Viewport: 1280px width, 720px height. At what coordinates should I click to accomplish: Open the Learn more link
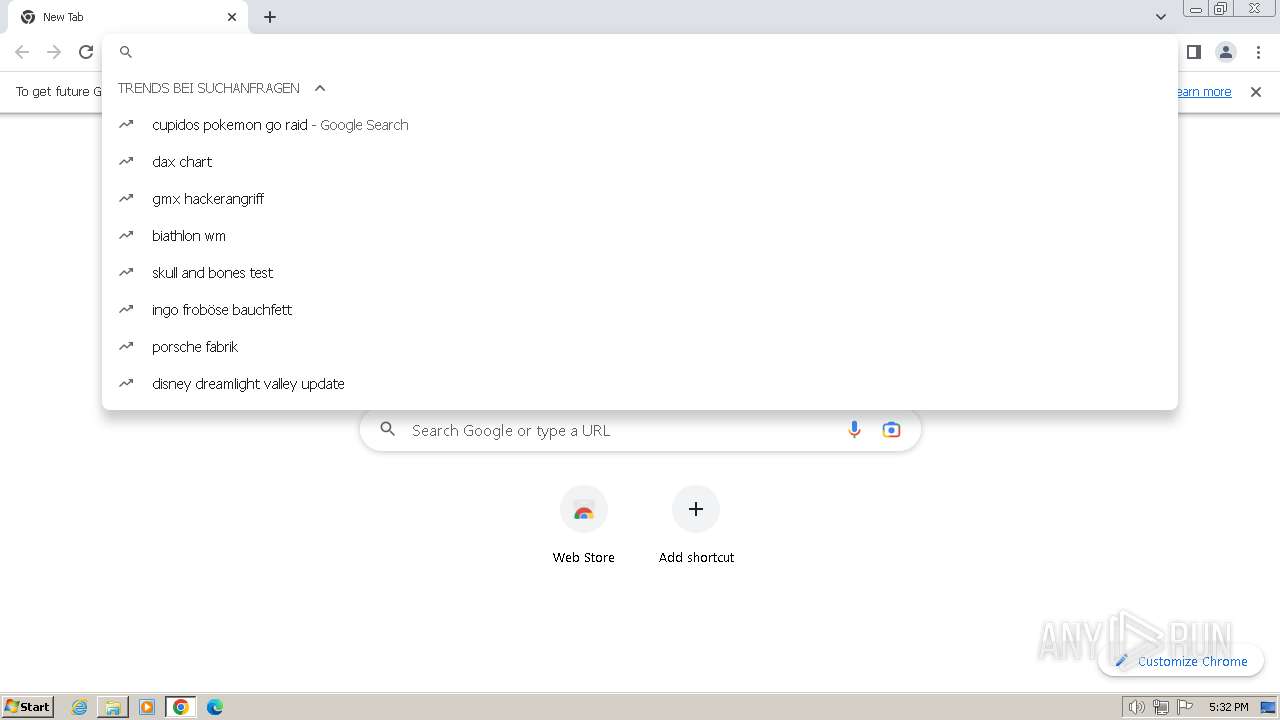(1204, 92)
